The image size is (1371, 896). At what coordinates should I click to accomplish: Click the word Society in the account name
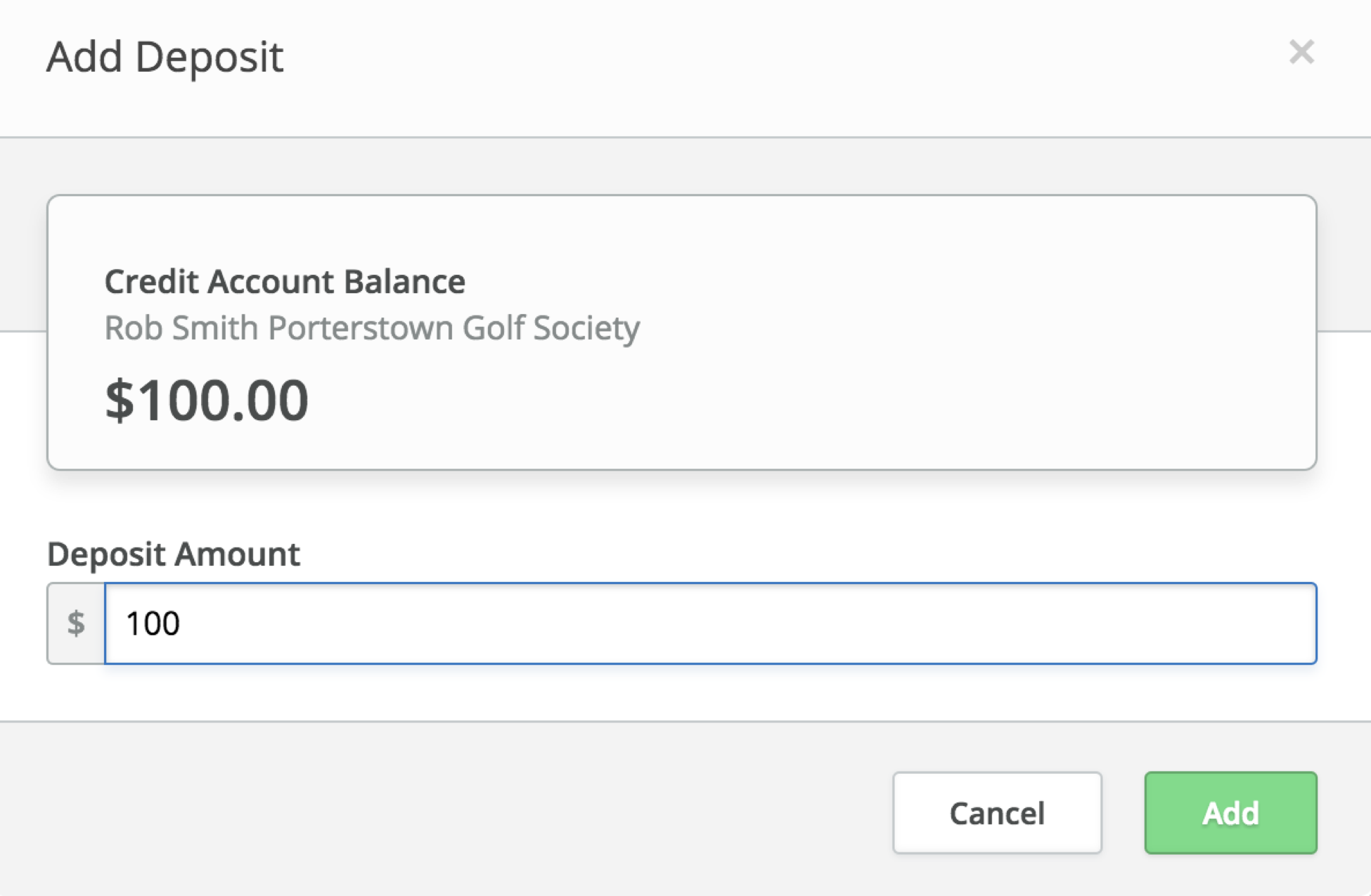(586, 327)
